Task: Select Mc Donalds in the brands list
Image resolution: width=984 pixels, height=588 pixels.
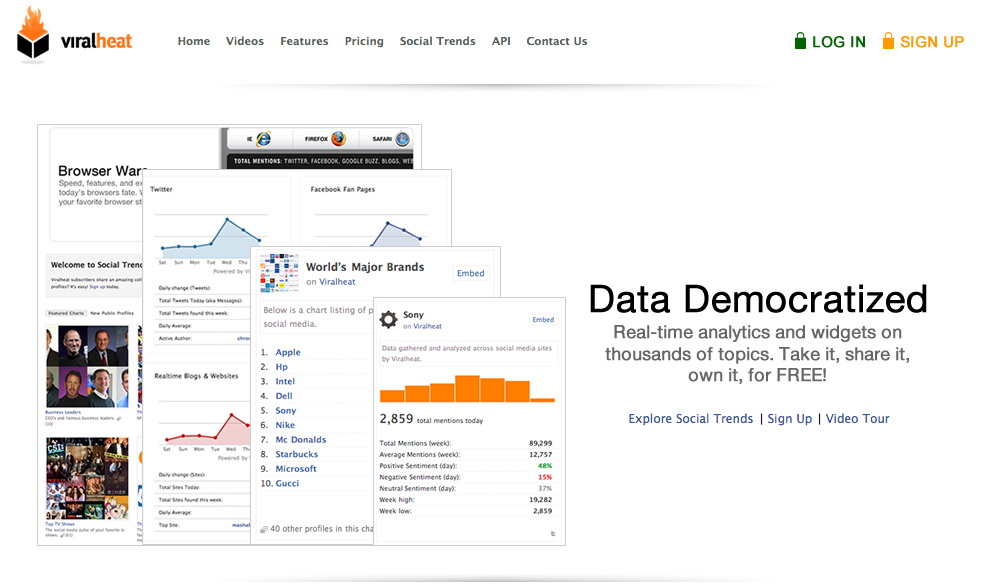Action: pyautogui.click(x=301, y=439)
